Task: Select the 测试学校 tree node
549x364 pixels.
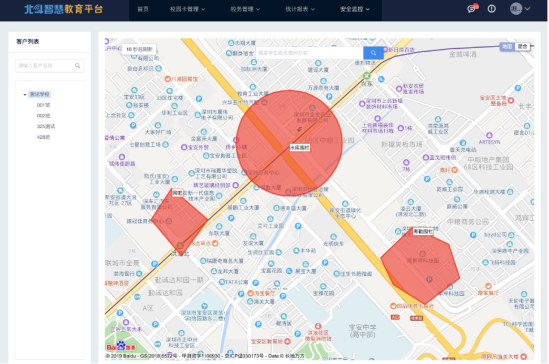Action: tap(39, 94)
